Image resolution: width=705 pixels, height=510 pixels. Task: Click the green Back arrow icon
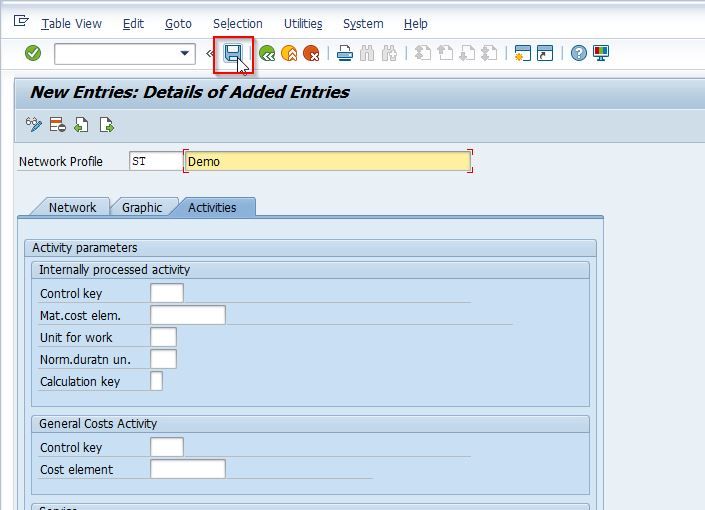267,54
